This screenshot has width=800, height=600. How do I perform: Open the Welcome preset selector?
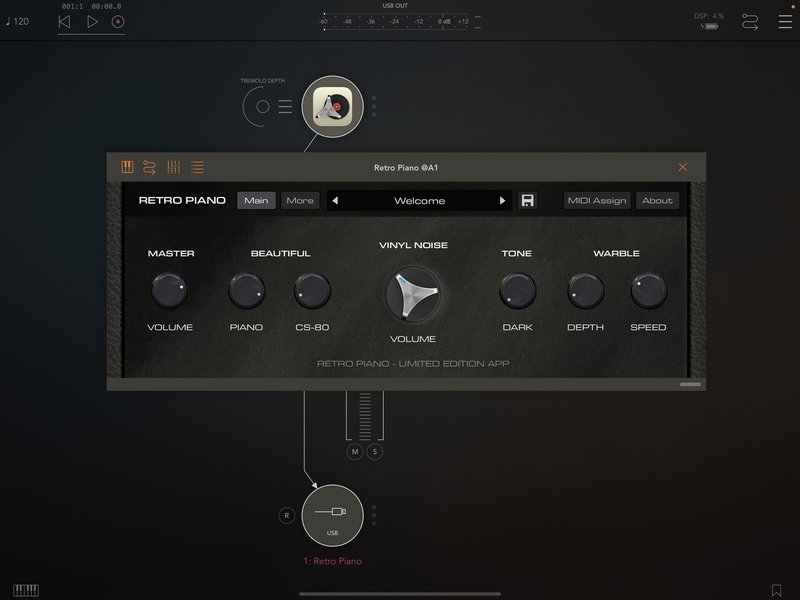[419, 201]
